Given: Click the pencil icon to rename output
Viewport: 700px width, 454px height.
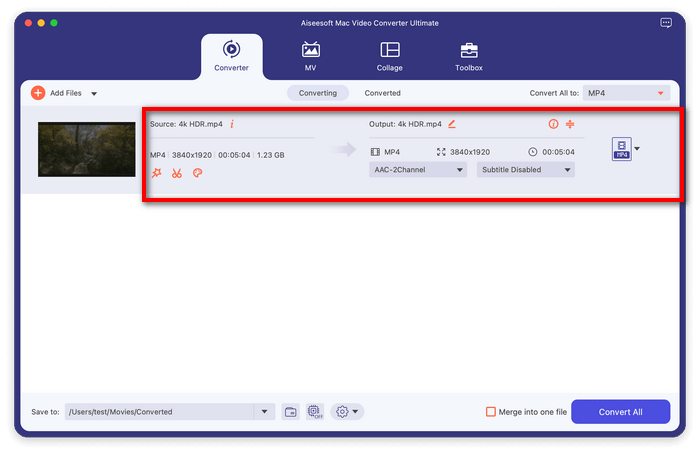Looking at the screenshot, I should point(452,124).
